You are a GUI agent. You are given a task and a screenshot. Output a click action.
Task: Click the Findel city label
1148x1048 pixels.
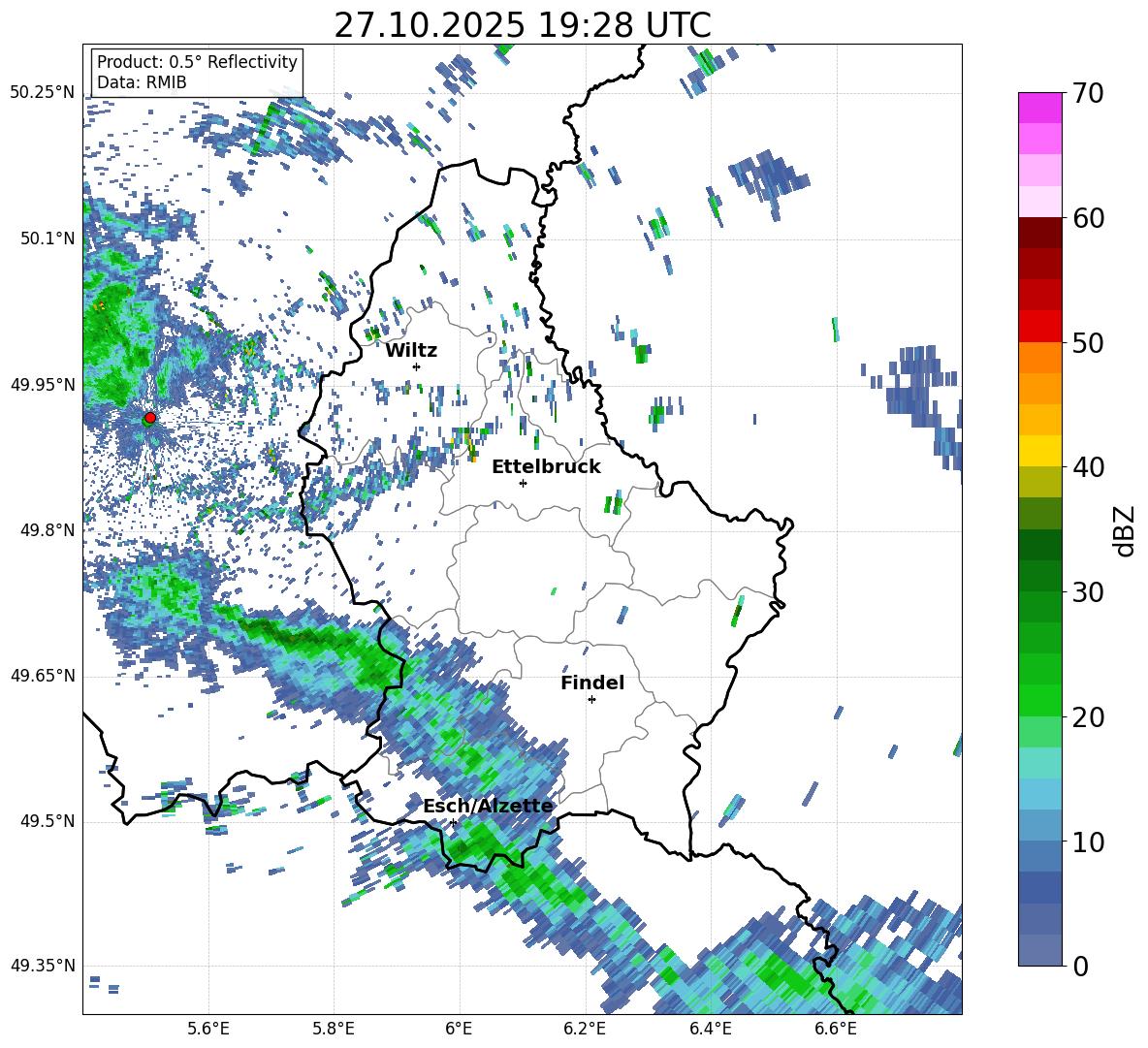coord(592,683)
